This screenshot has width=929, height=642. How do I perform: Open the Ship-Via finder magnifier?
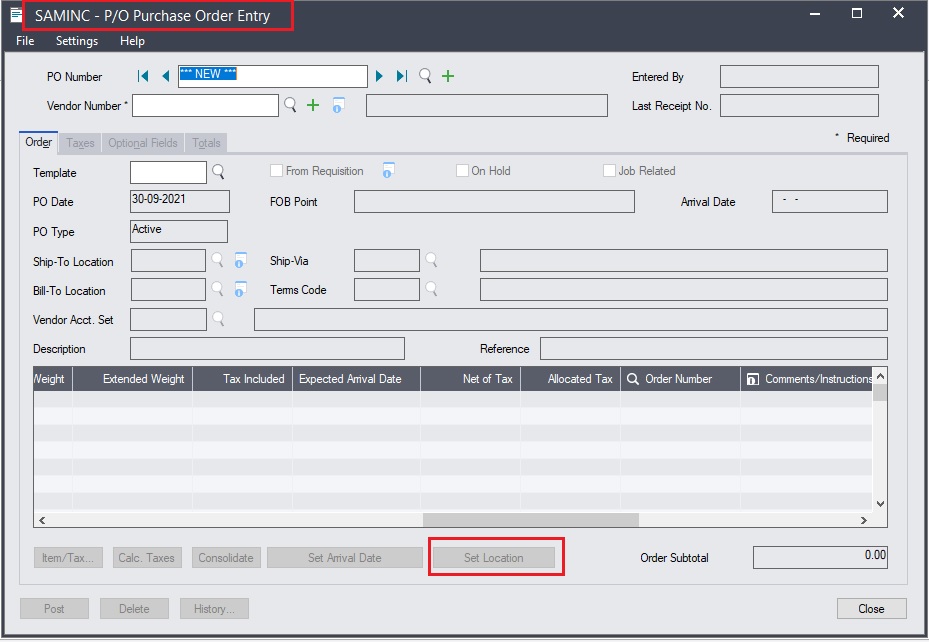tap(431, 260)
